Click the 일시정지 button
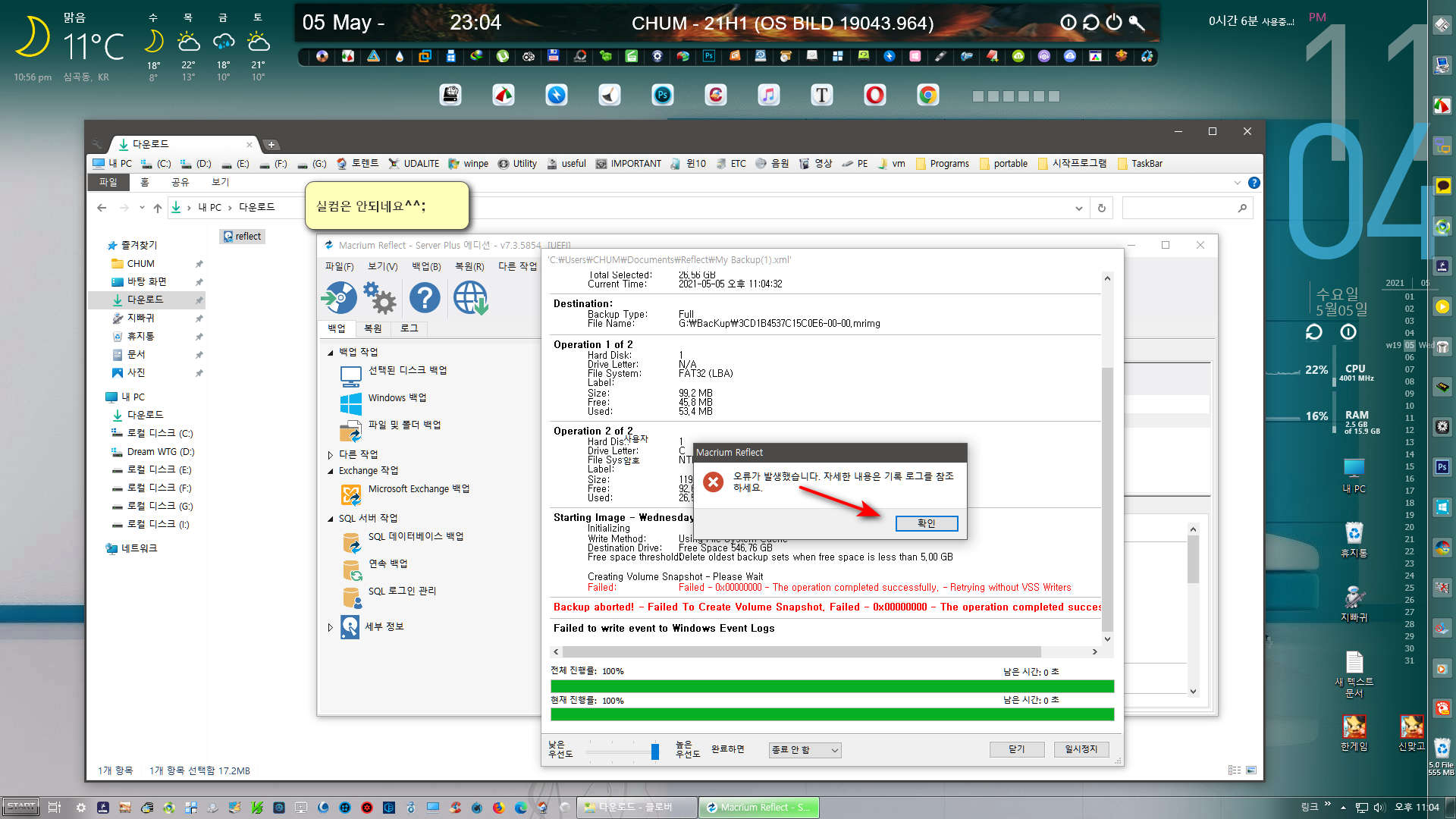 (1081, 749)
